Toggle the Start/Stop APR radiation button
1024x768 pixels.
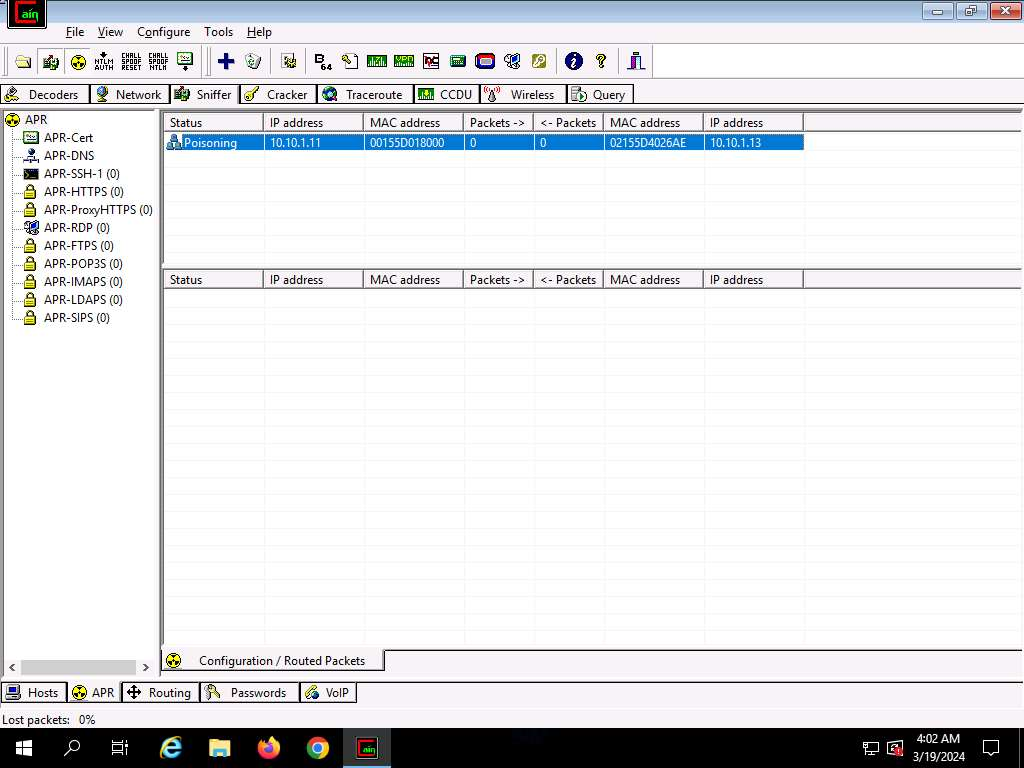tap(78, 61)
